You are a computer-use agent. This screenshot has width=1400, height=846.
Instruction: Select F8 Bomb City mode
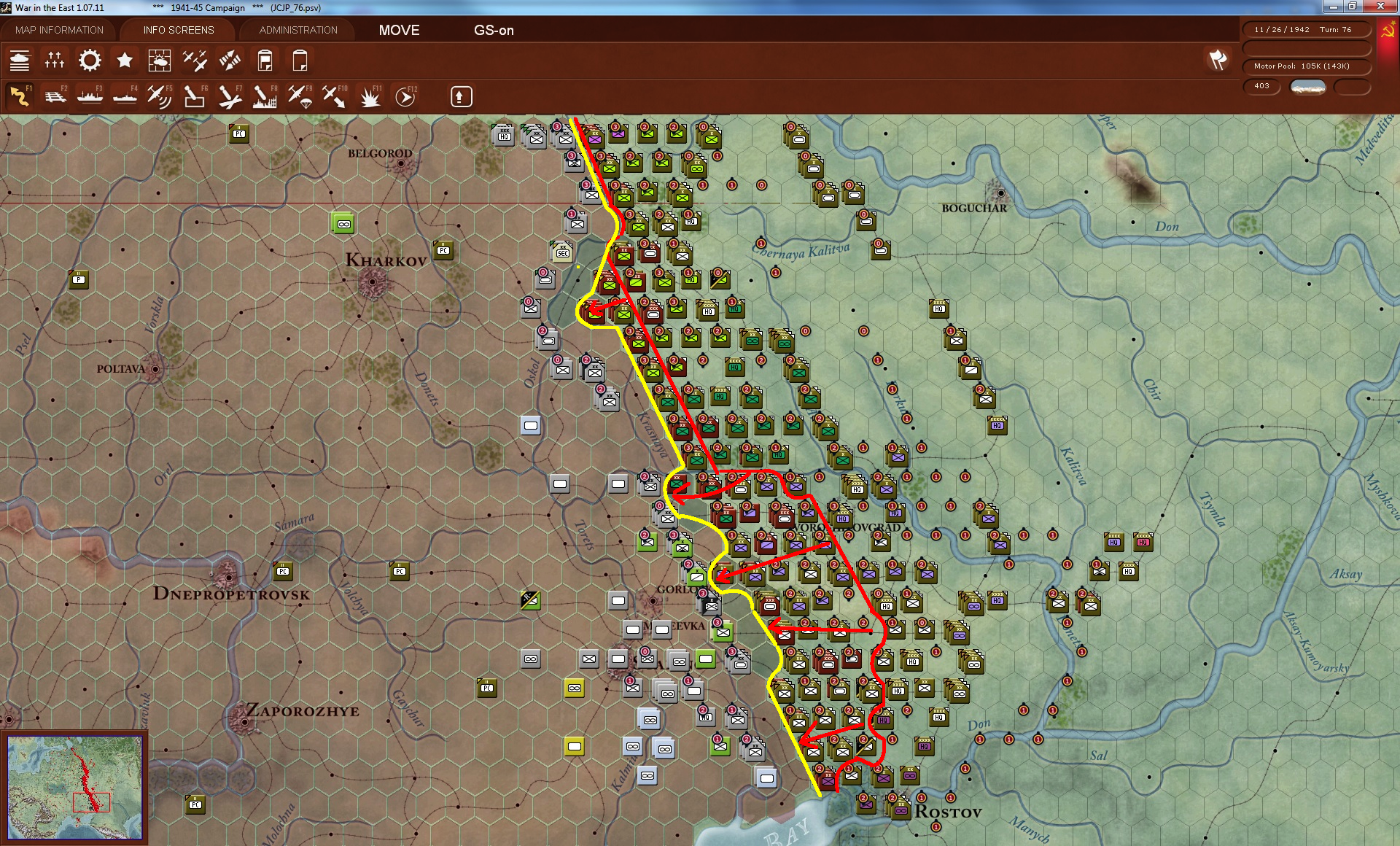(x=265, y=96)
